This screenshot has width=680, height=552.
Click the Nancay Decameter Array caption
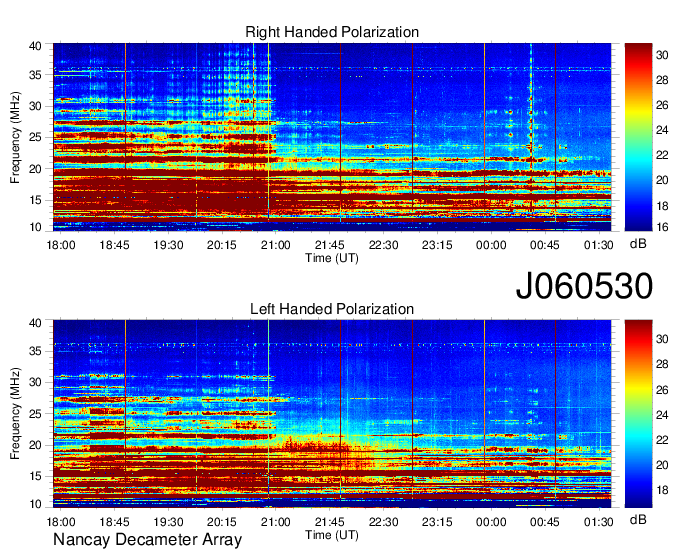[x=147, y=540]
